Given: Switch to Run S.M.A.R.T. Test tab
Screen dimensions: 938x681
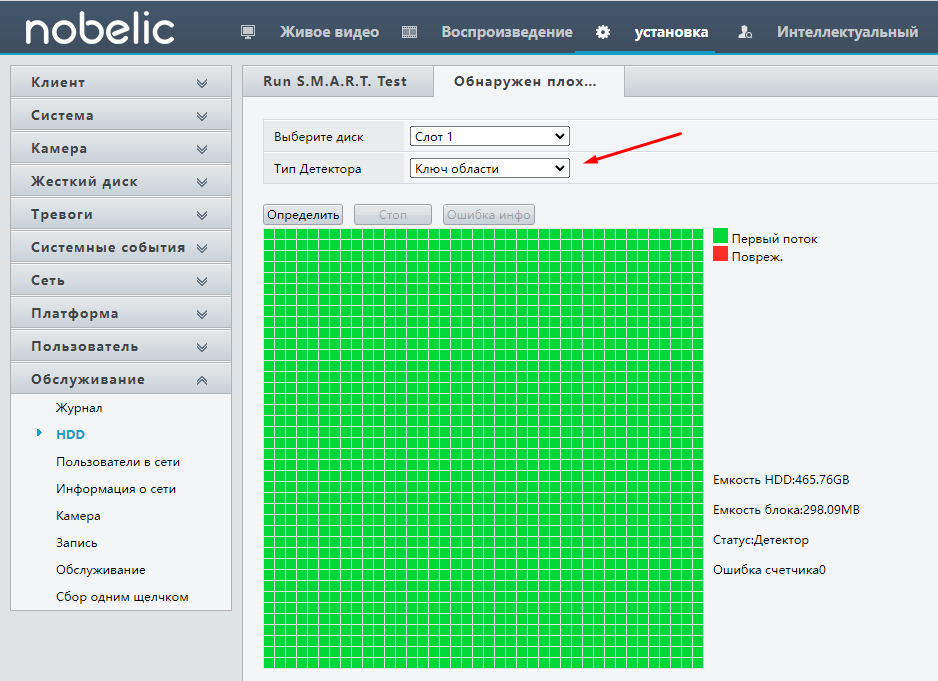Looking at the screenshot, I should pyautogui.click(x=338, y=81).
